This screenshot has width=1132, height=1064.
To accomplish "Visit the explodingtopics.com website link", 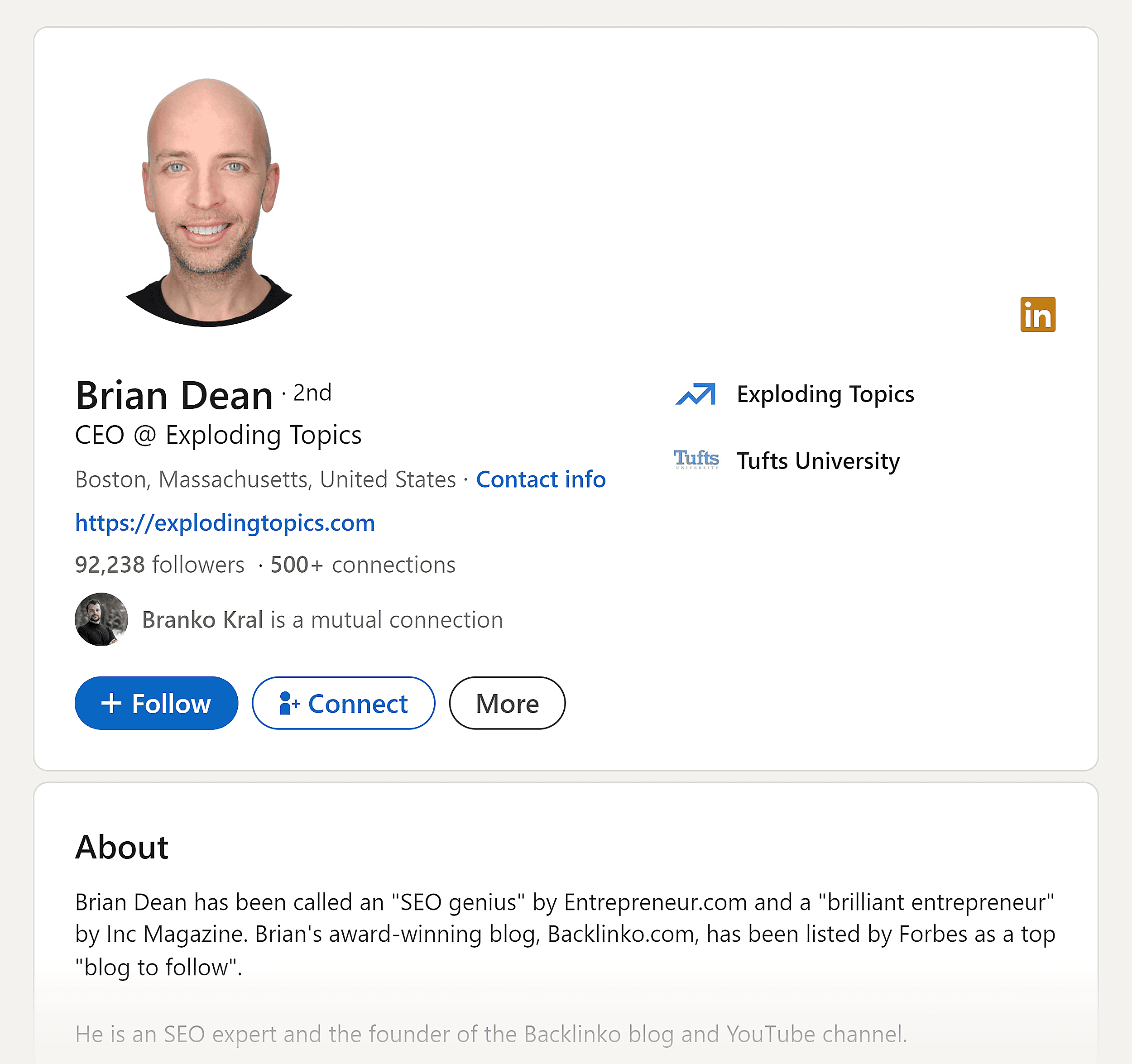I will 225,522.
